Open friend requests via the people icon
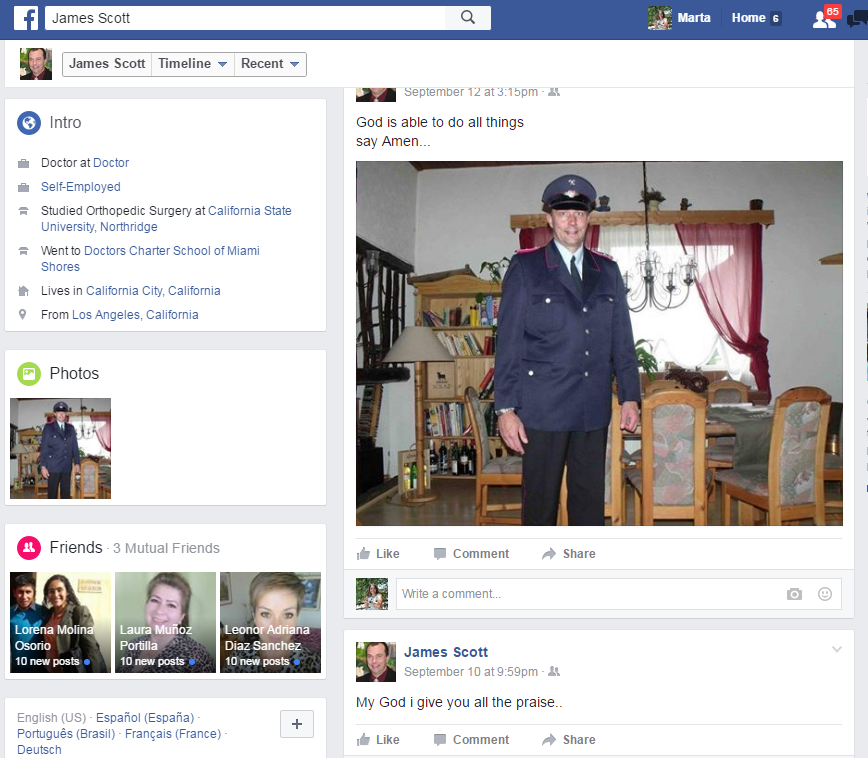This screenshot has width=868, height=758. [822, 19]
